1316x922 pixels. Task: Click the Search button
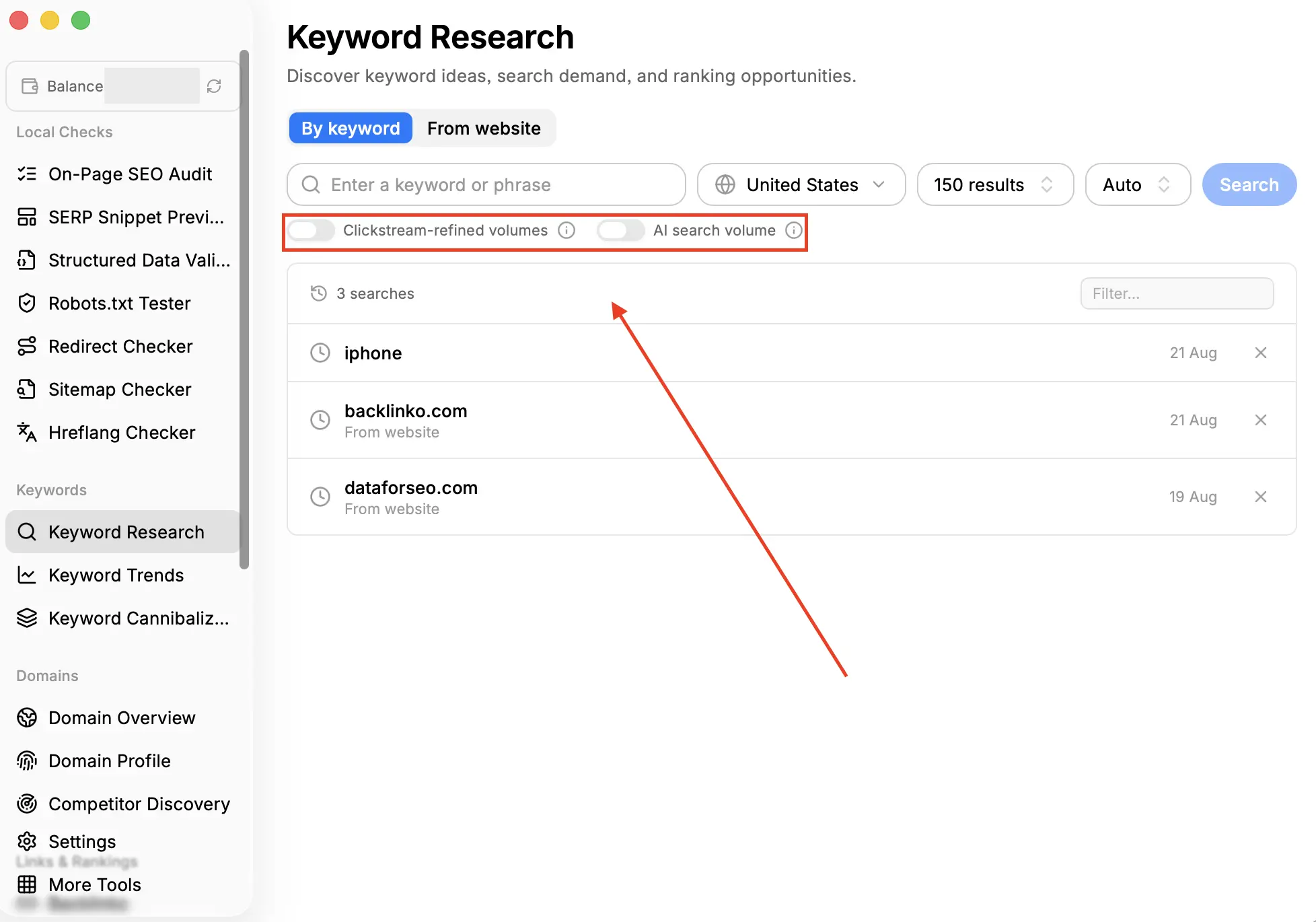pyautogui.click(x=1249, y=184)
